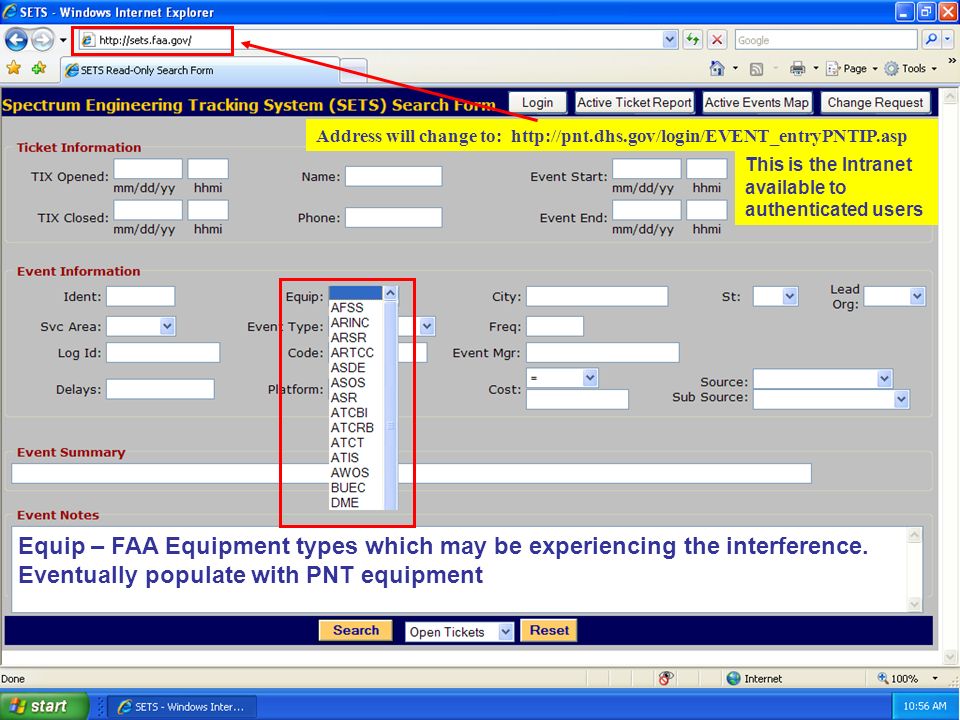Click the Google search box
960x720 pixels.
click(826, 40)
